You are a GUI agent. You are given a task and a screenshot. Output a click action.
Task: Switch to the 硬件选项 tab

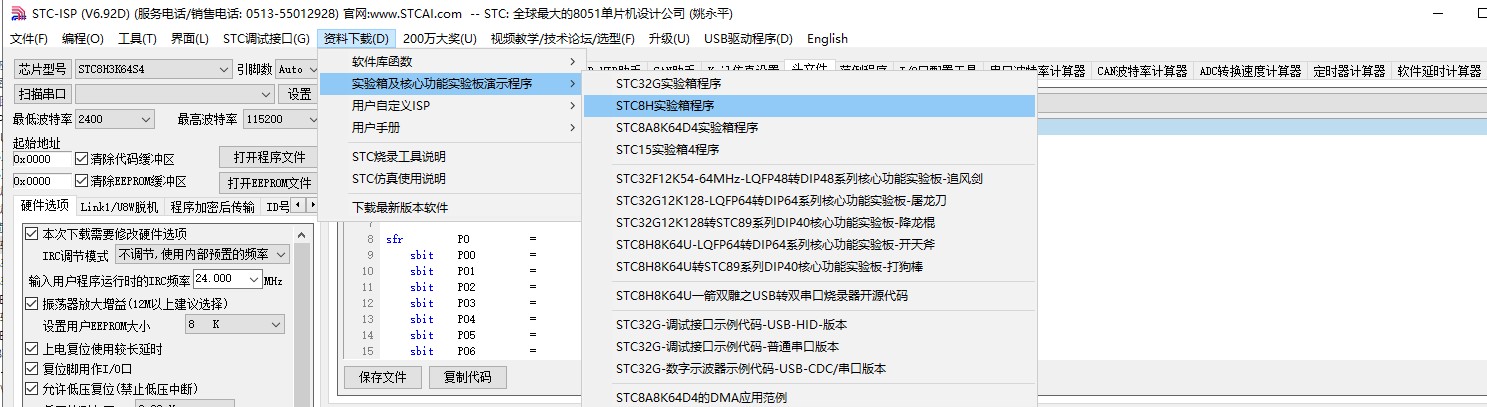coord(44,205)
